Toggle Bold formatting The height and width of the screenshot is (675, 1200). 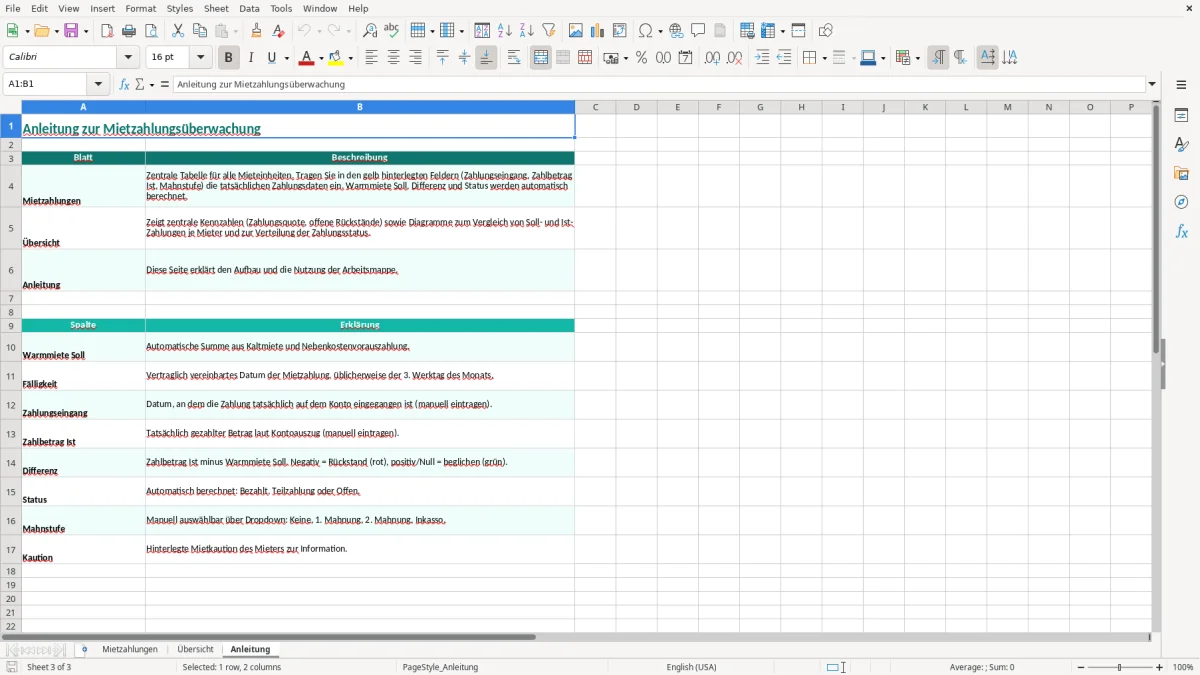tap(228, 58)
